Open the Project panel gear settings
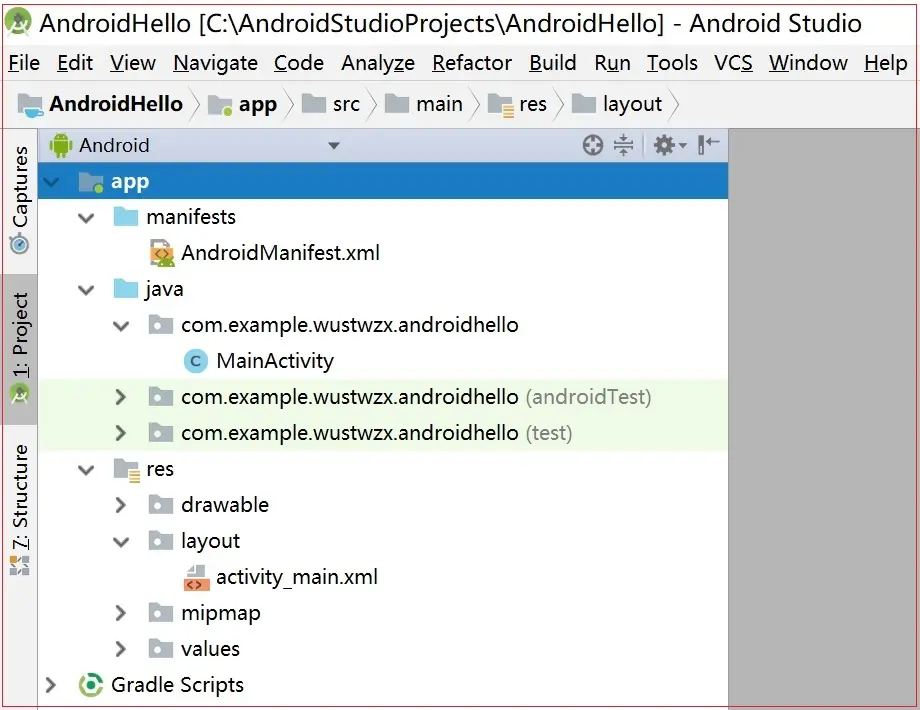920x710 pixels. point(669,145)
